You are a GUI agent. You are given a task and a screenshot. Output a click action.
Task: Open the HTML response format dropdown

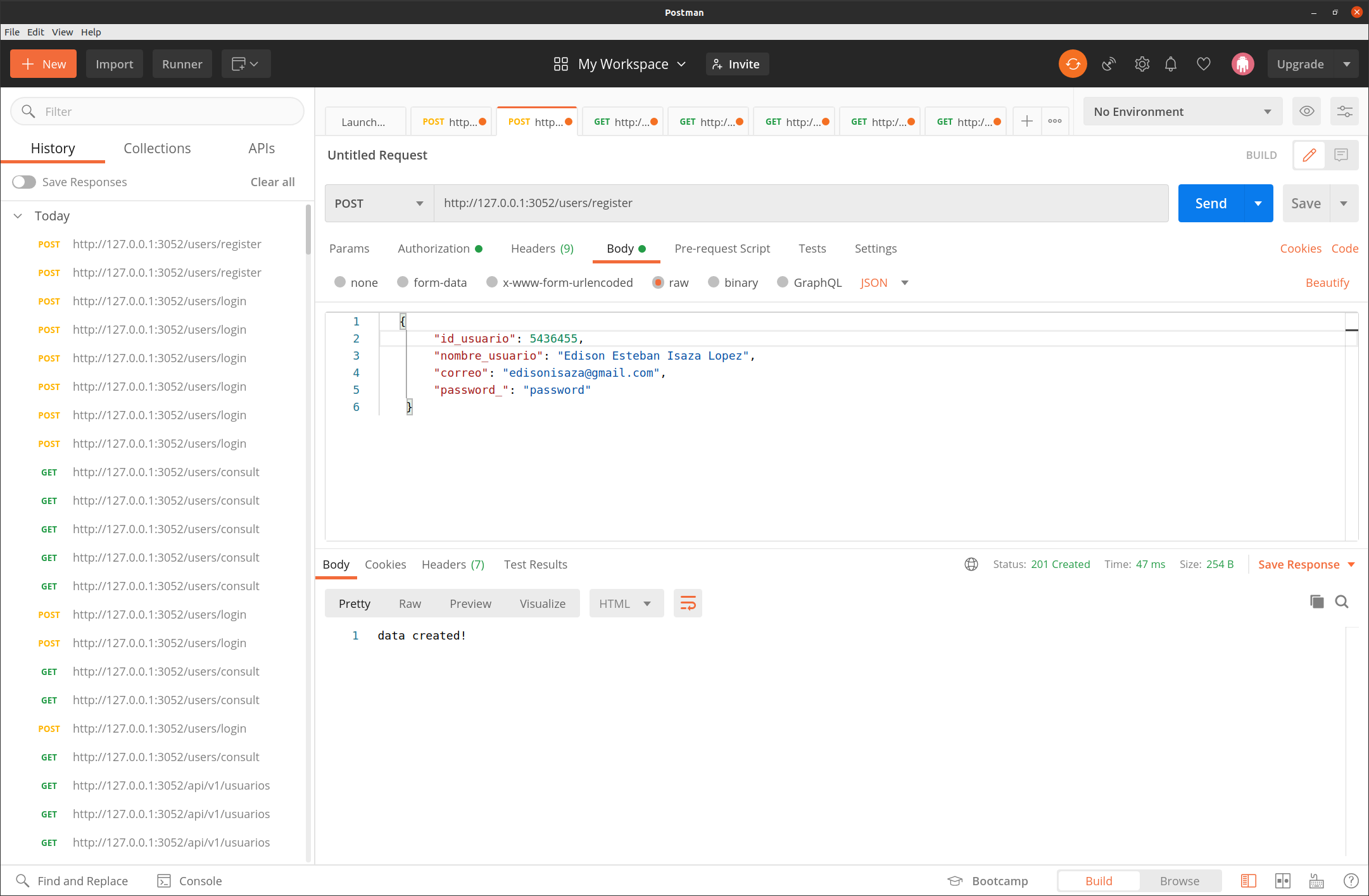tap(626, 603)
